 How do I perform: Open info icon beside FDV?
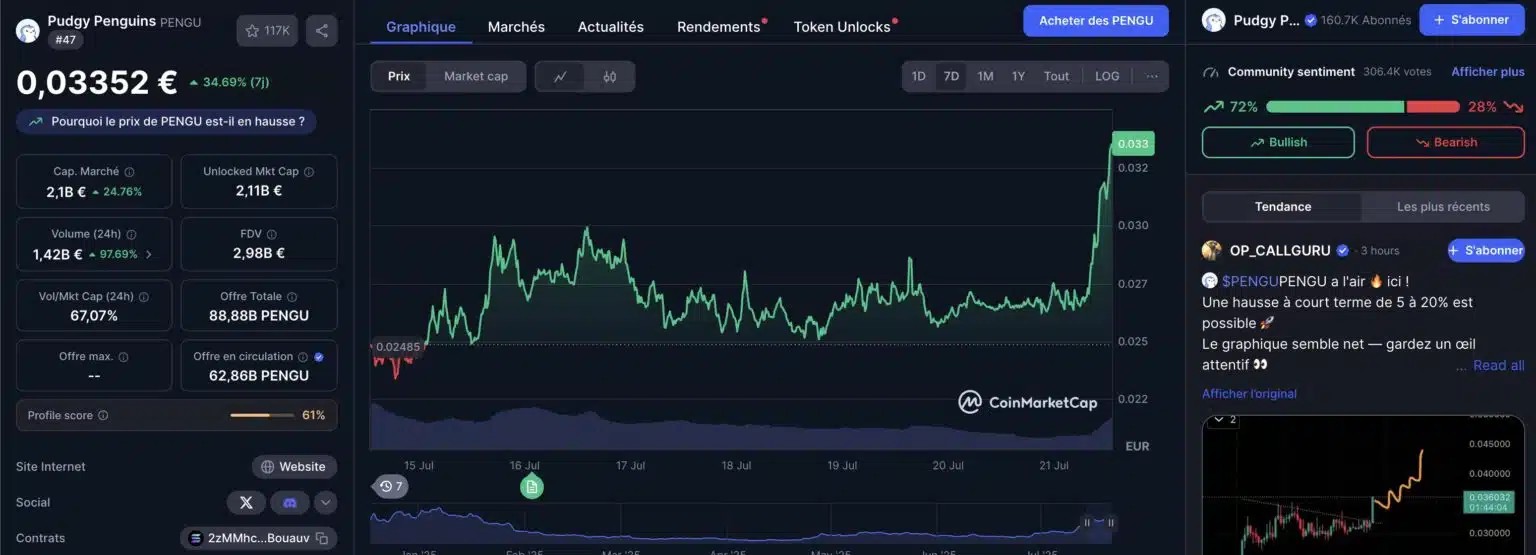(271, 234)
